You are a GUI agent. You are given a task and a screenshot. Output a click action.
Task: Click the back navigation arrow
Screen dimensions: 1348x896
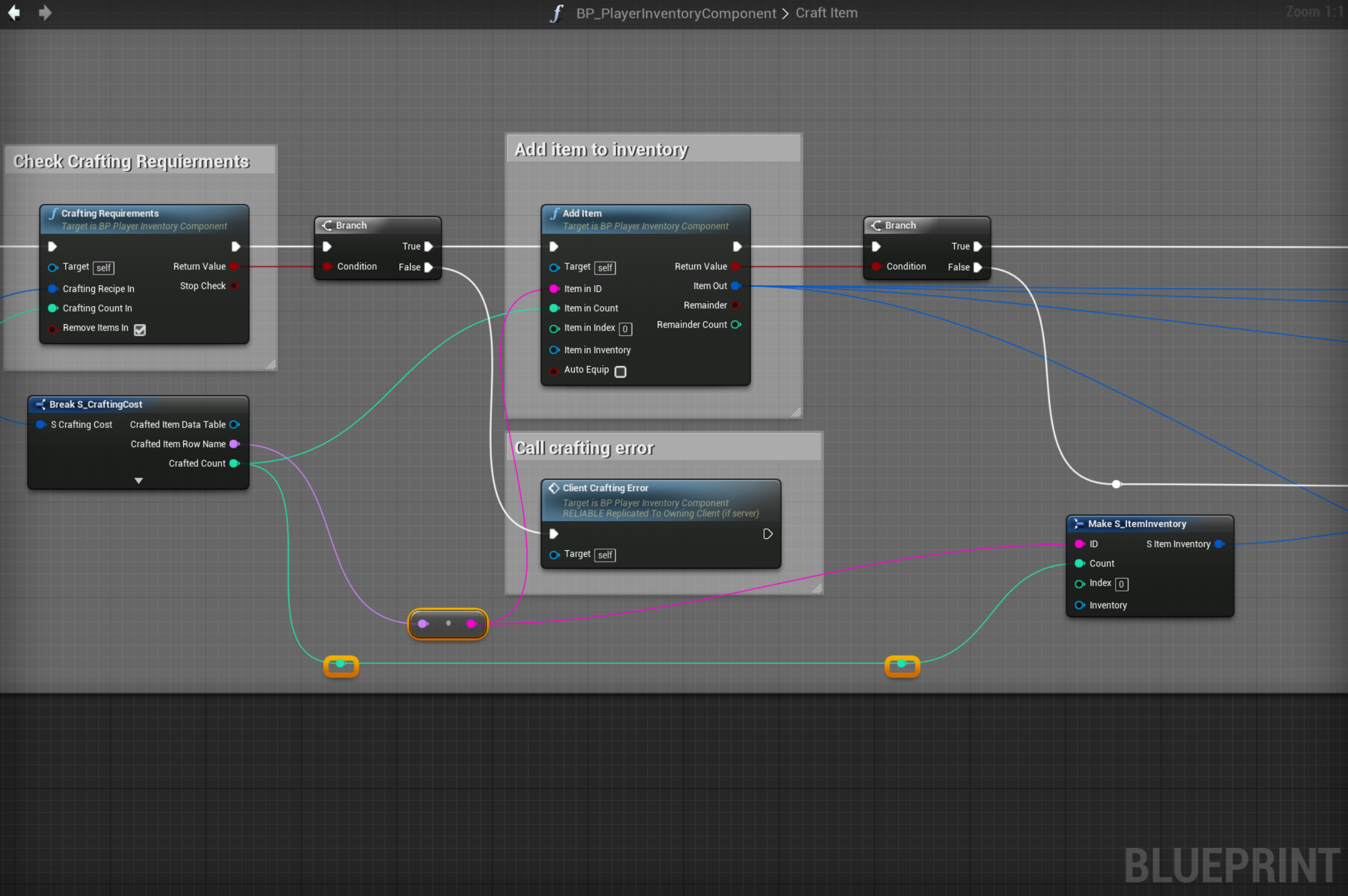(14, 13)
